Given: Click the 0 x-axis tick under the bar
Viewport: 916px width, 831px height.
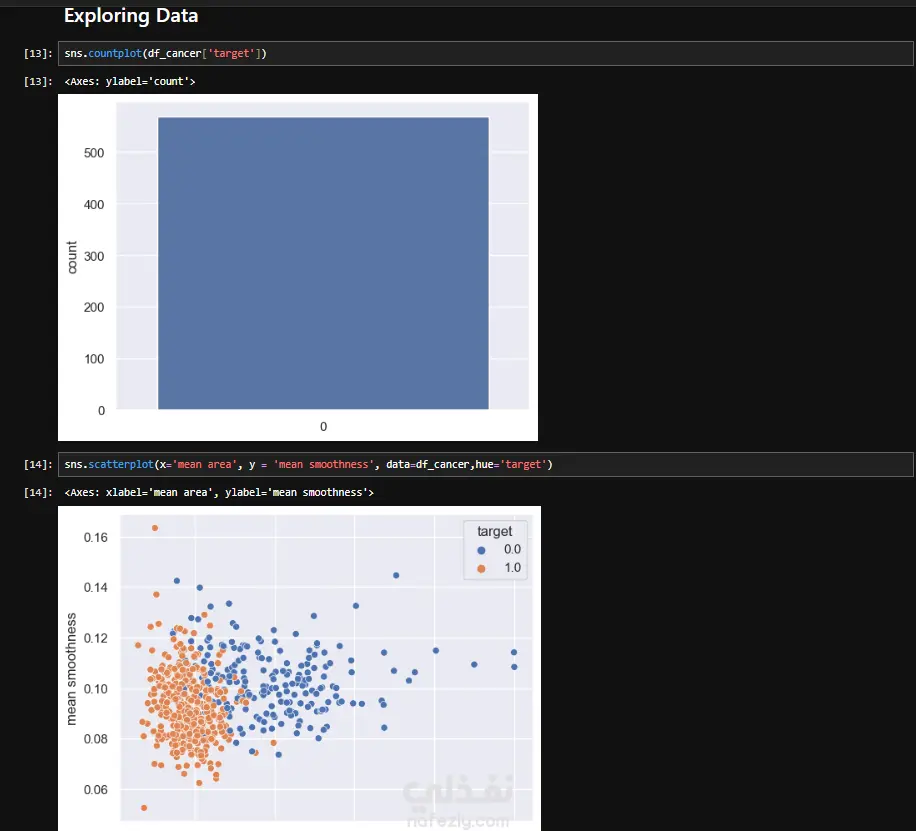Looking at the screenshot, I should tap(324, 427).
